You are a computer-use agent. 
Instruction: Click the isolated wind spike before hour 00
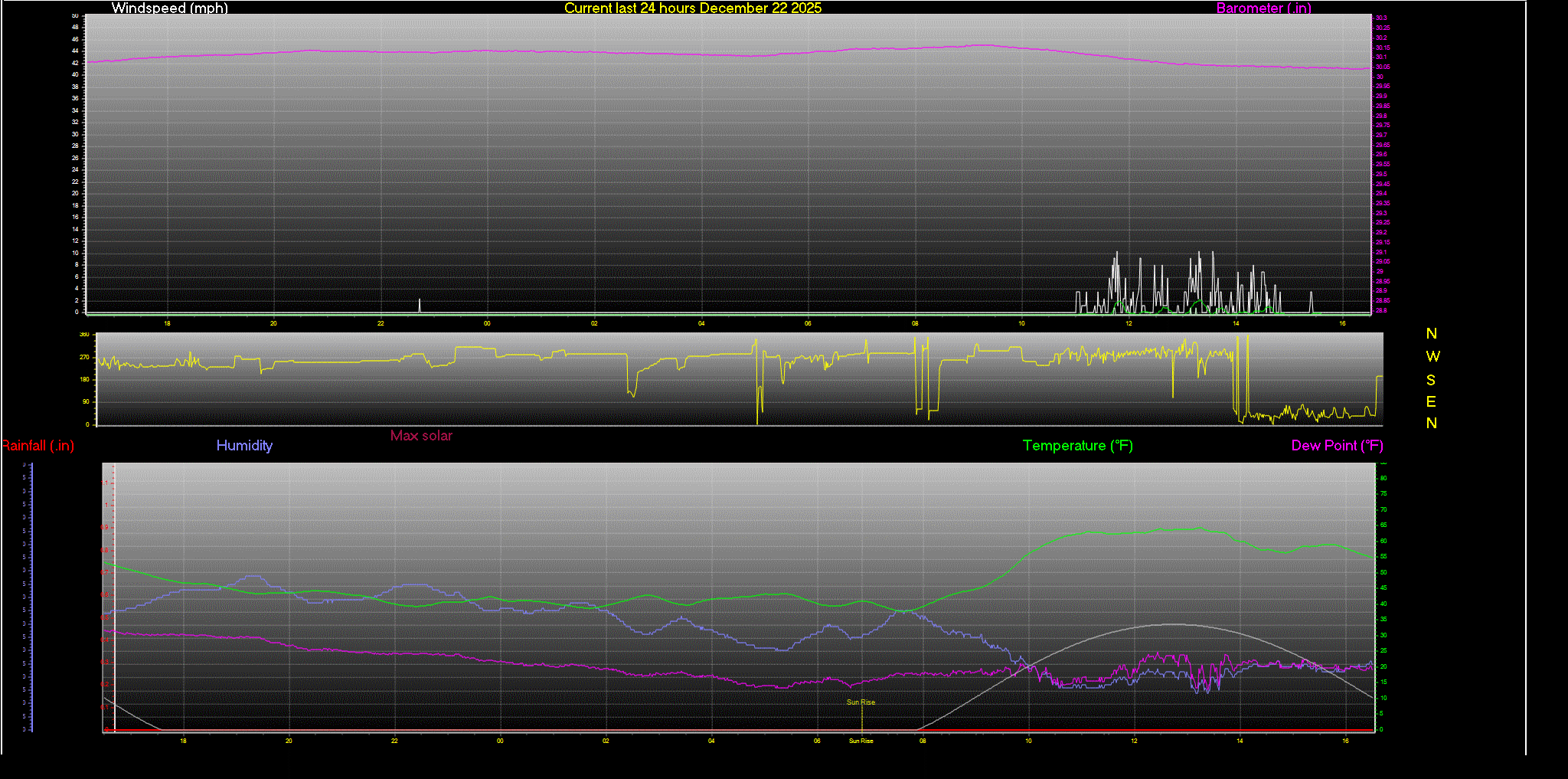(x=420, y=305)
